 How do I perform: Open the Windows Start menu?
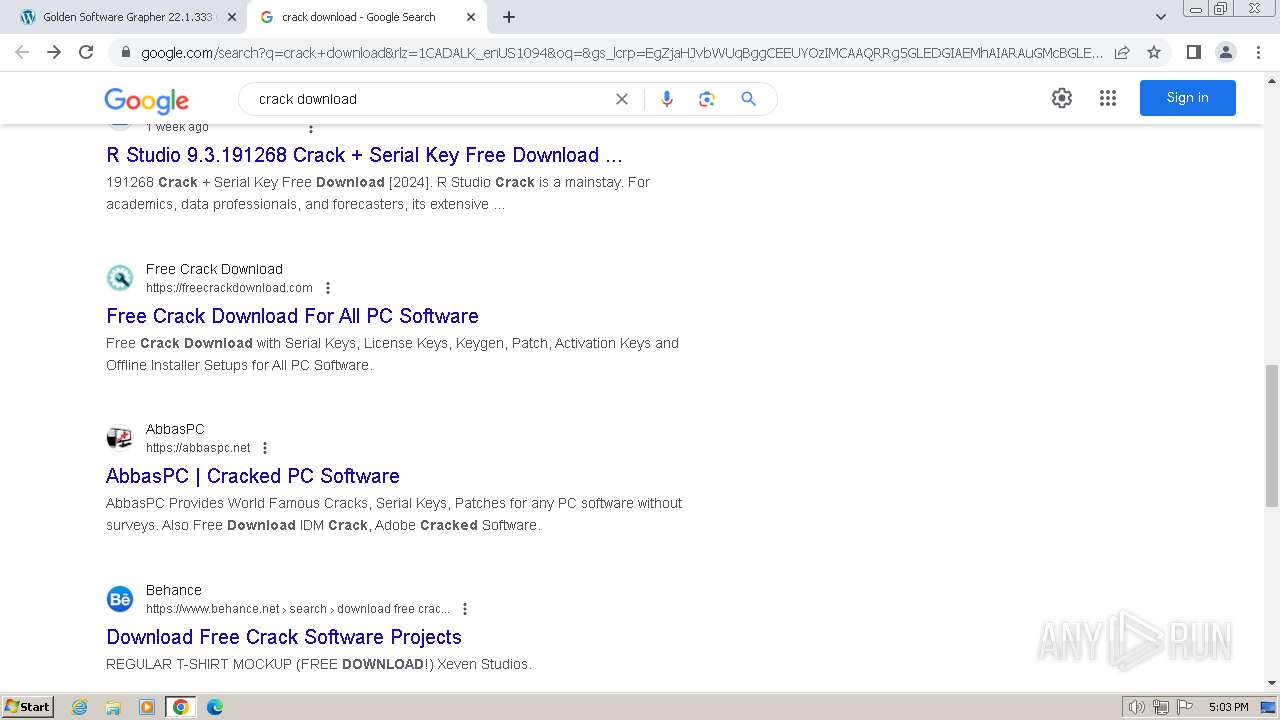point(27,707)
